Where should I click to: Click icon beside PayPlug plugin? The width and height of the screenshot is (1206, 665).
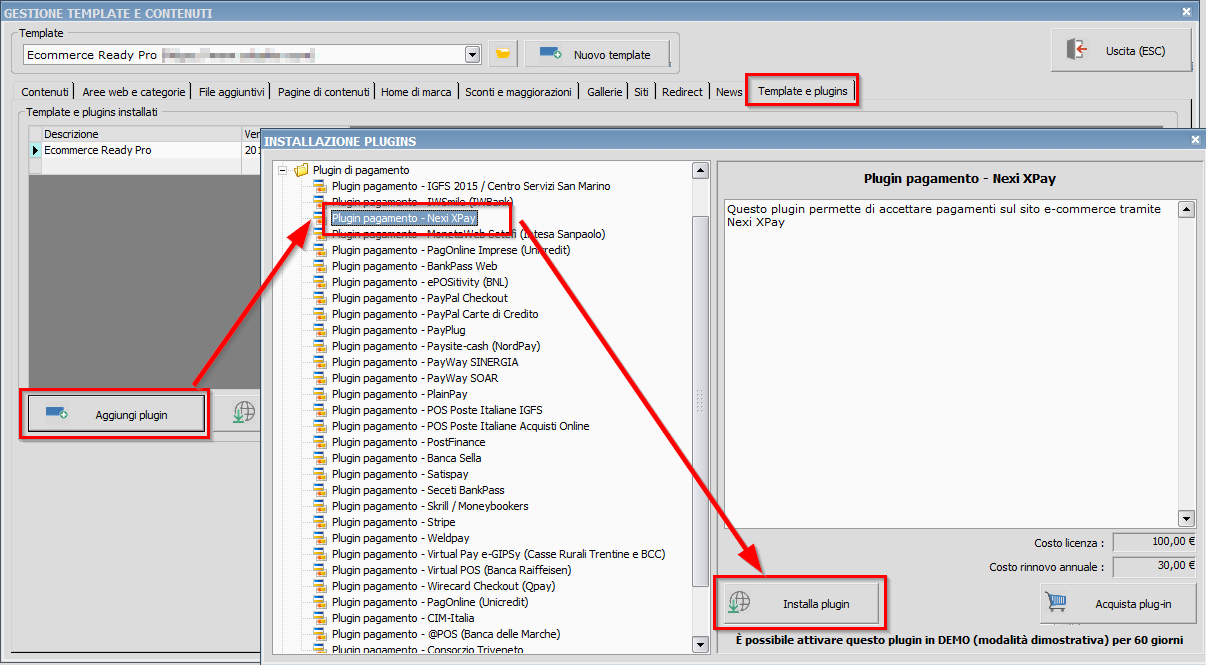pyautogui.click(x=320, y=330)
